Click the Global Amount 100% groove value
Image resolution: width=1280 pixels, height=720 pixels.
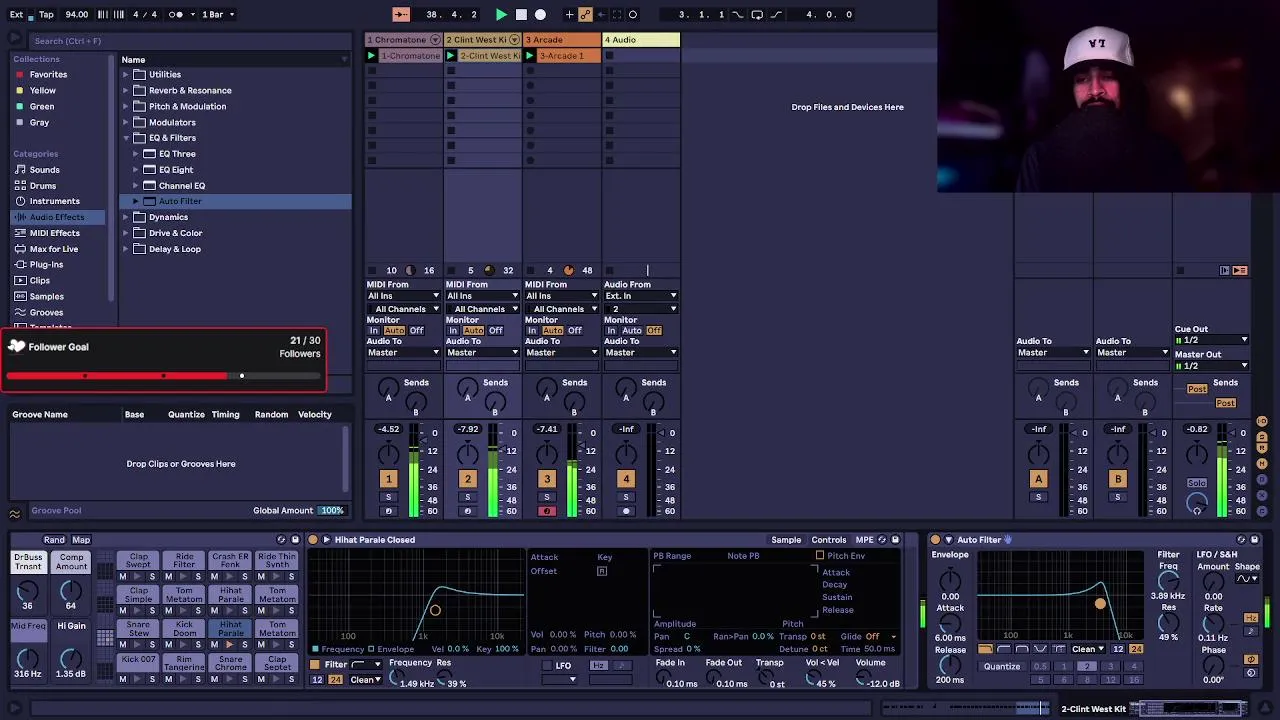pos(332,511)
